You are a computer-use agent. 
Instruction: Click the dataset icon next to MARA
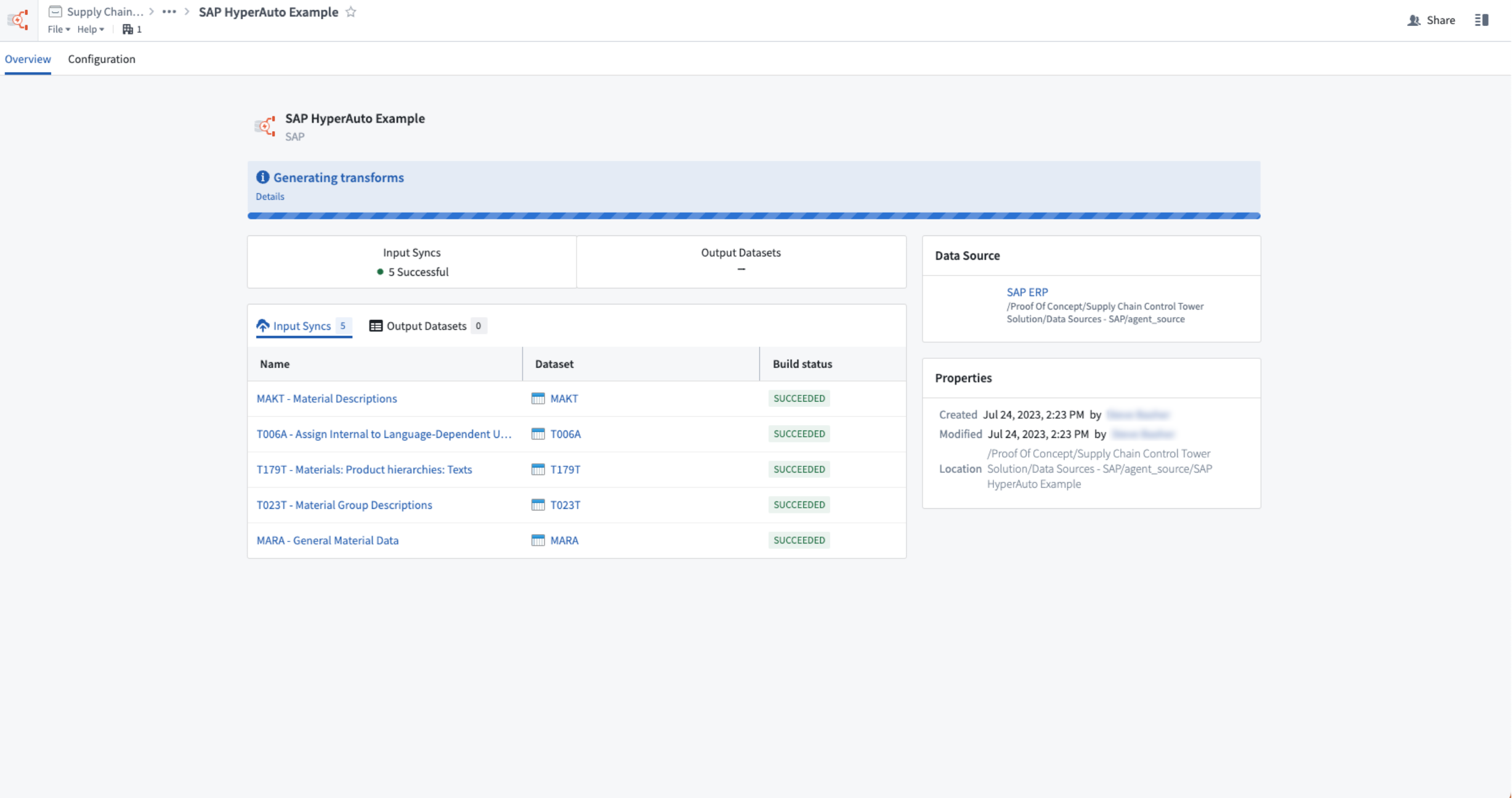tap(538, 540)
